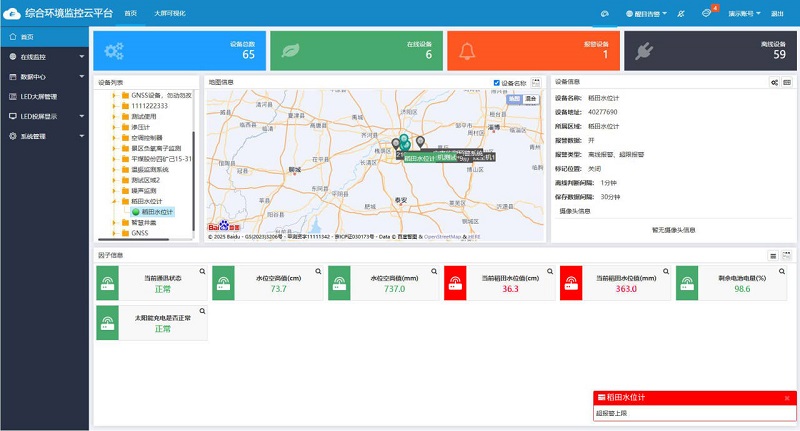Image resolution: width=800 pixels, height=431 pixels.
Task: Select LED大屏管理 in the sidebar
Action: (40, 96)
